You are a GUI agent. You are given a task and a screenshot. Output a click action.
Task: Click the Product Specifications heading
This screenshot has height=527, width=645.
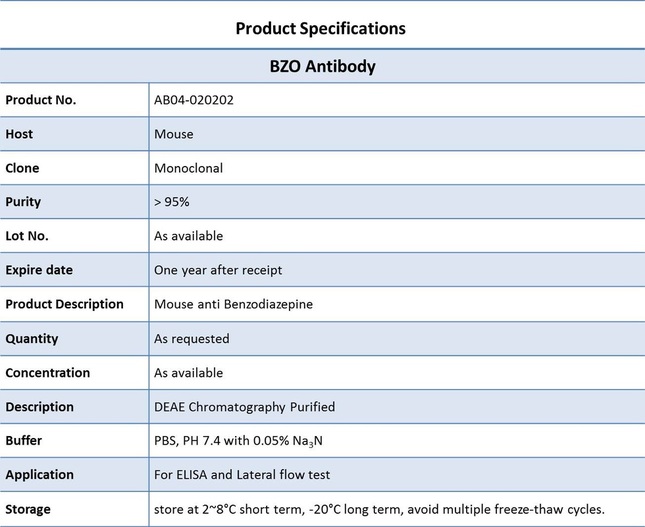point(320,28)
